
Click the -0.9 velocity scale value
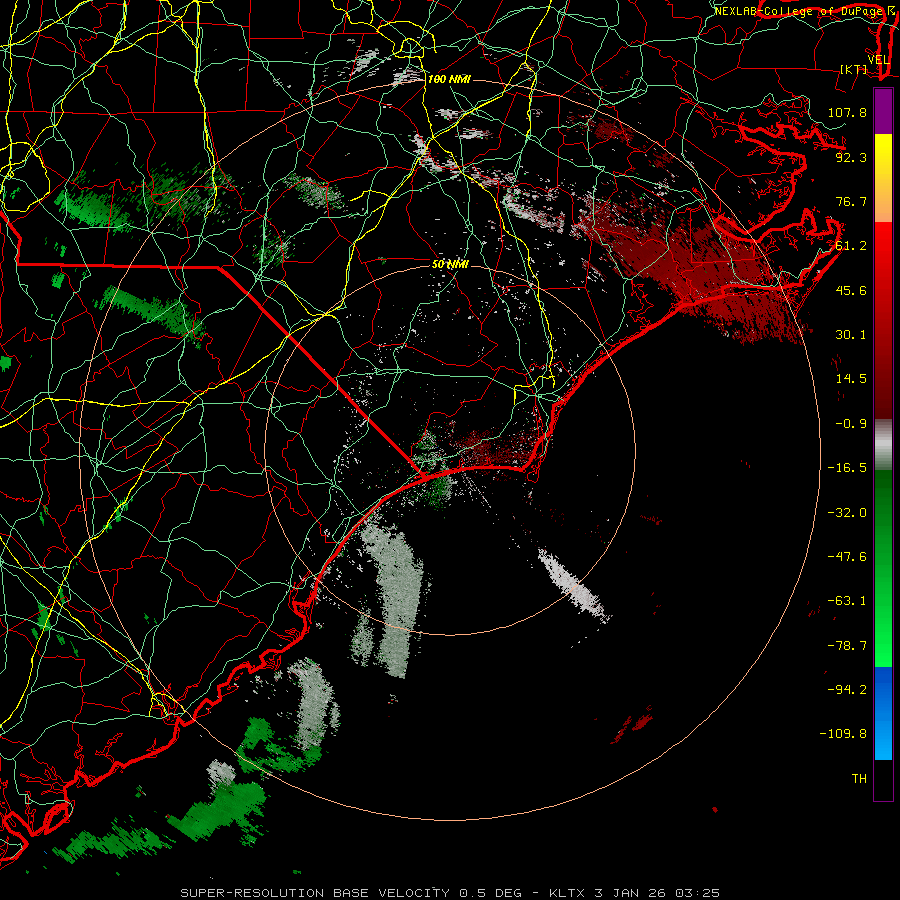851,424
